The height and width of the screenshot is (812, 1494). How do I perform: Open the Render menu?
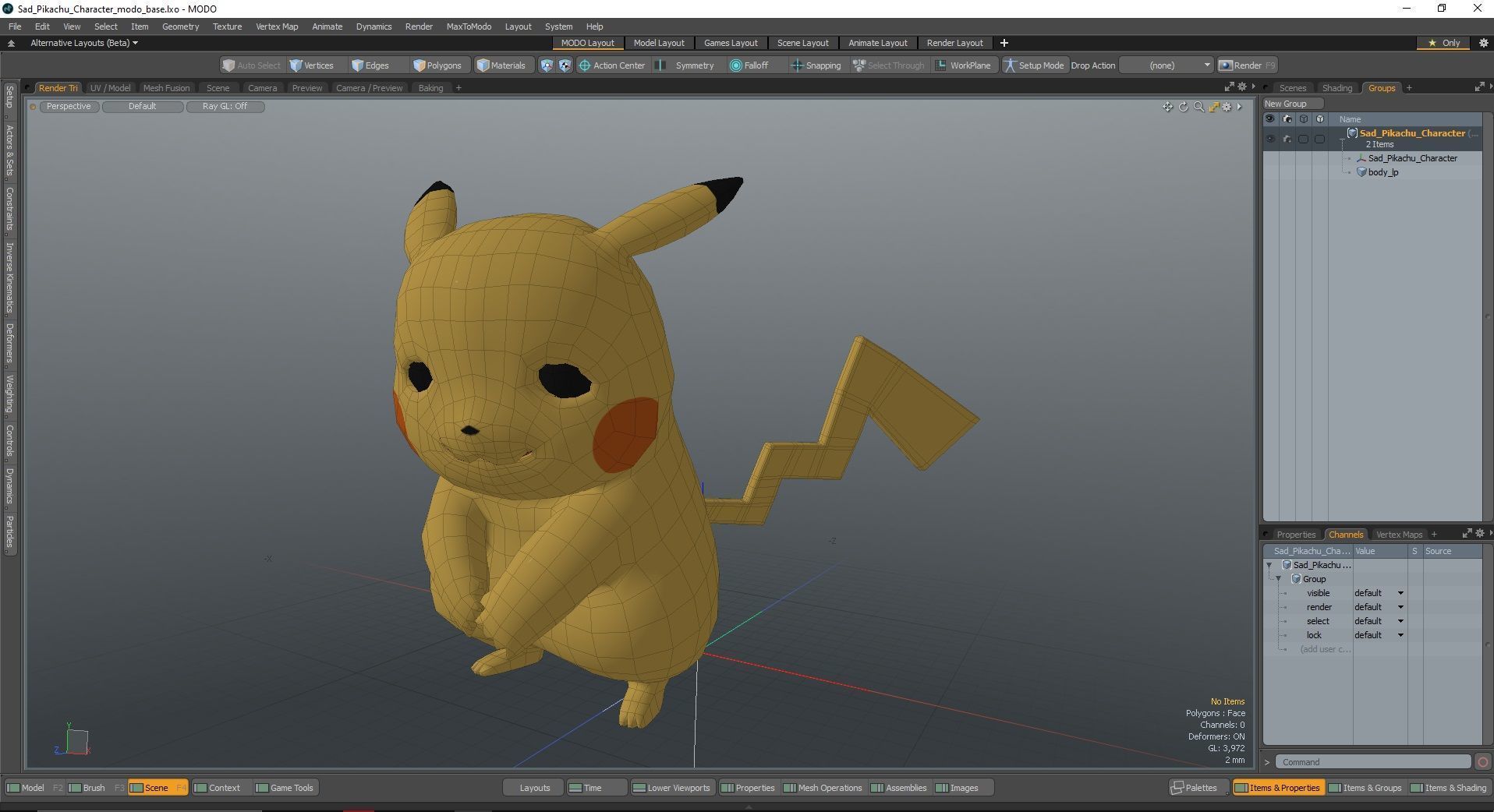point(419,26)
